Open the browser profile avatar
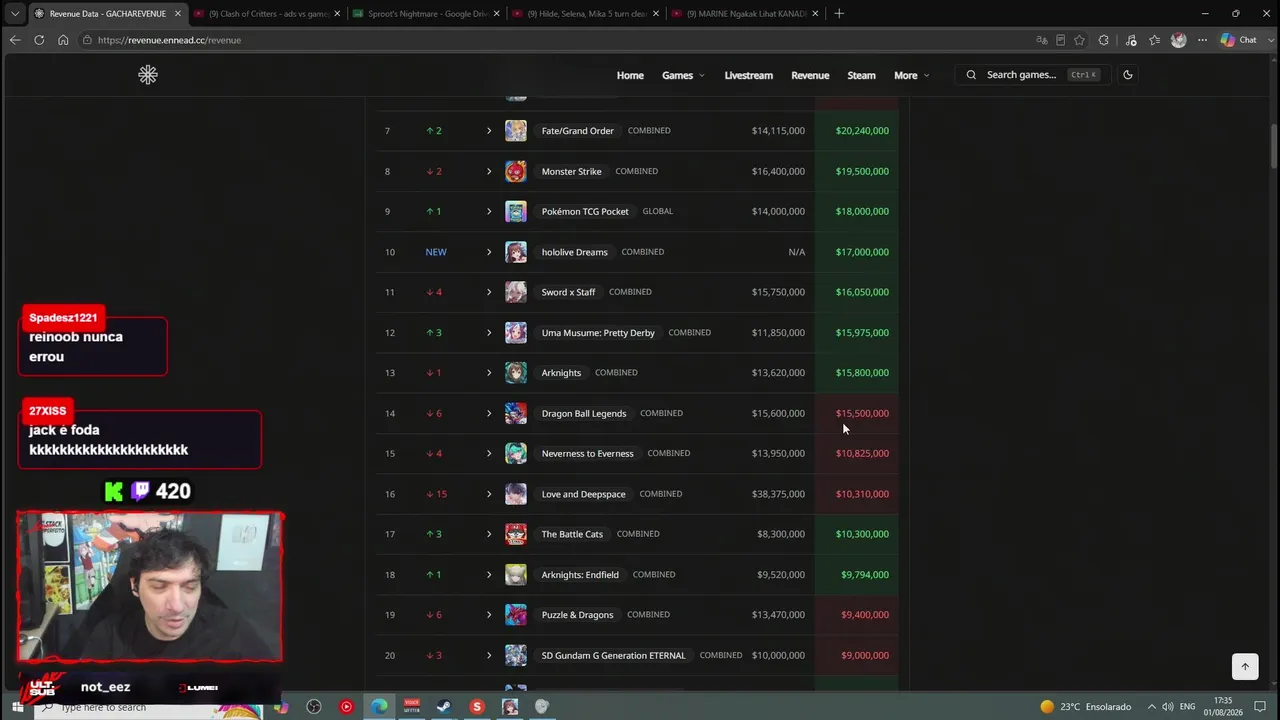Viewport: 1280px width, 720px height. (x=1178, y=40)
